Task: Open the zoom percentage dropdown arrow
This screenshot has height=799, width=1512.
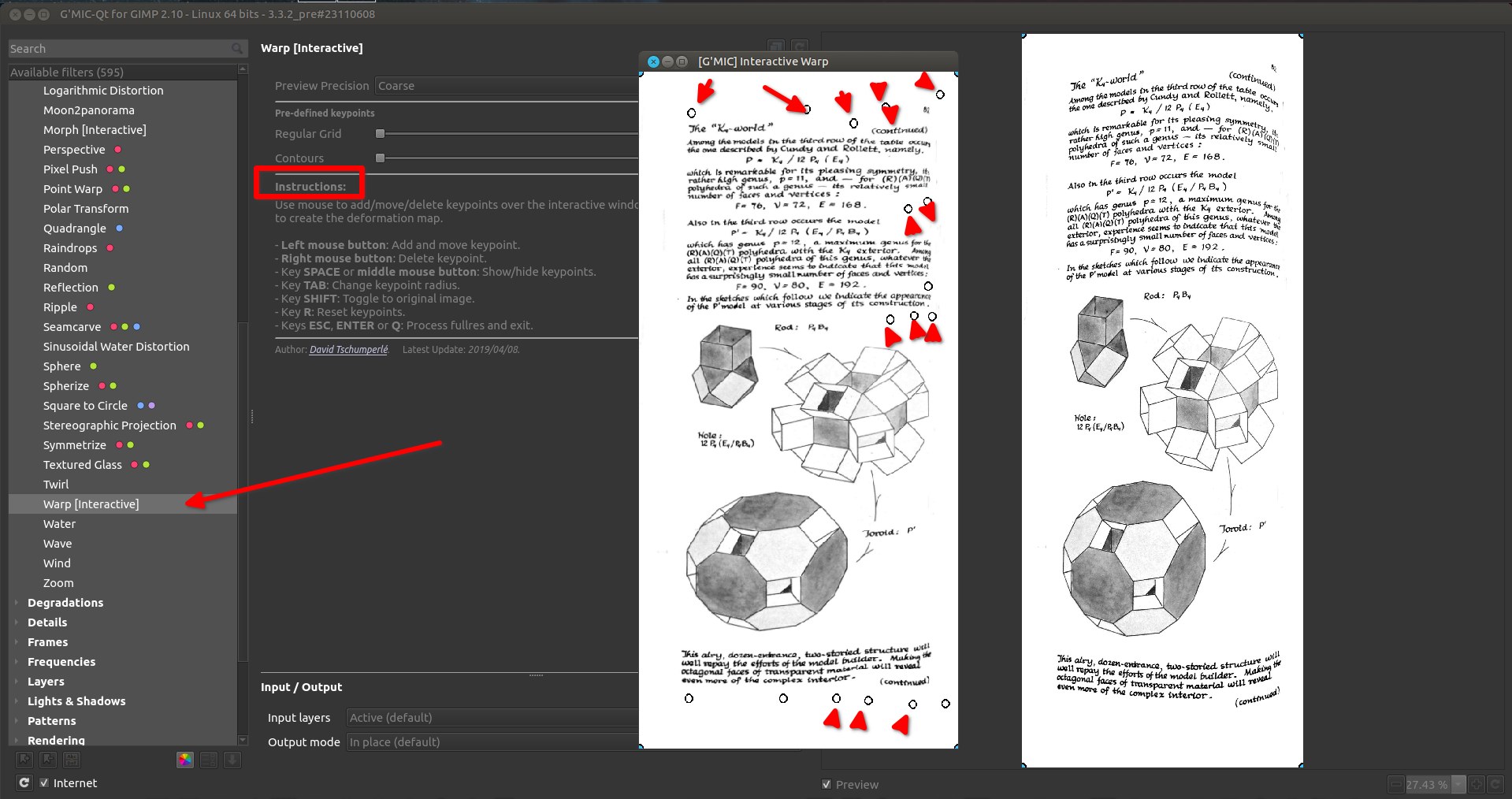Action: click(x=1458, y=784)
